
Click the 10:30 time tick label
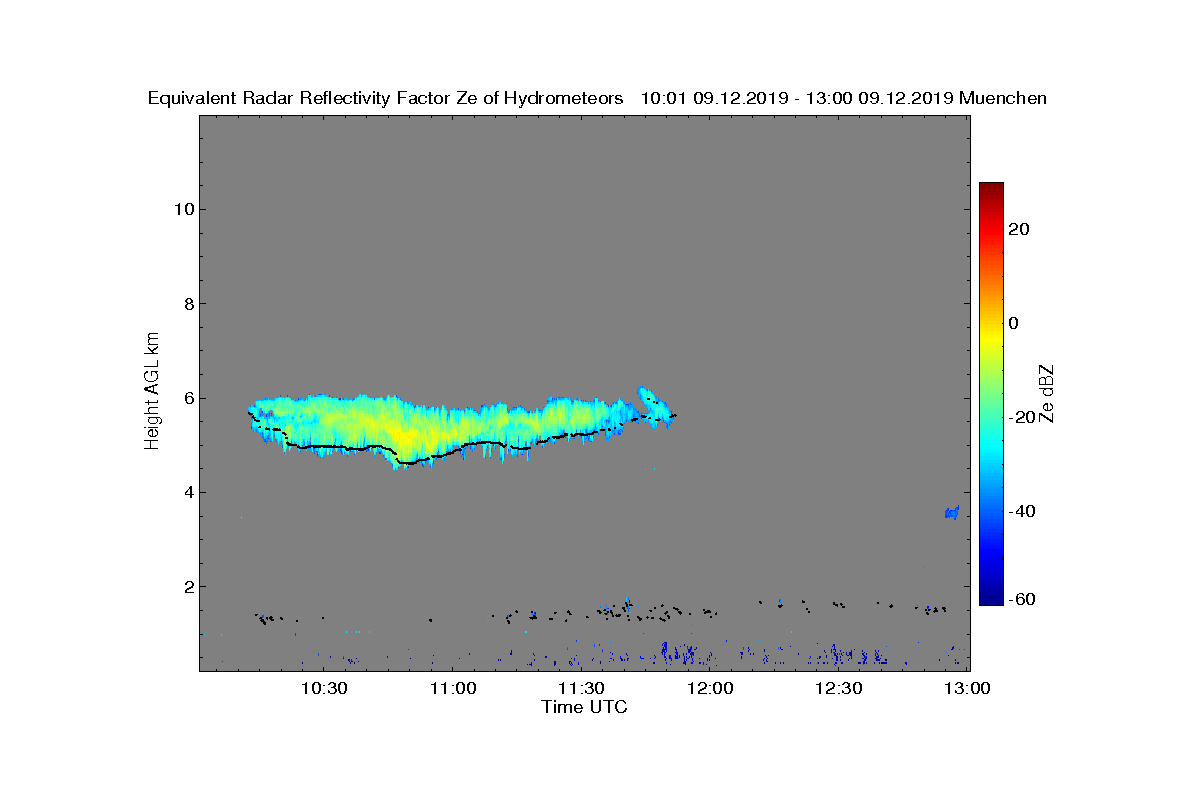pyautogui.click(x=323, y=689)
